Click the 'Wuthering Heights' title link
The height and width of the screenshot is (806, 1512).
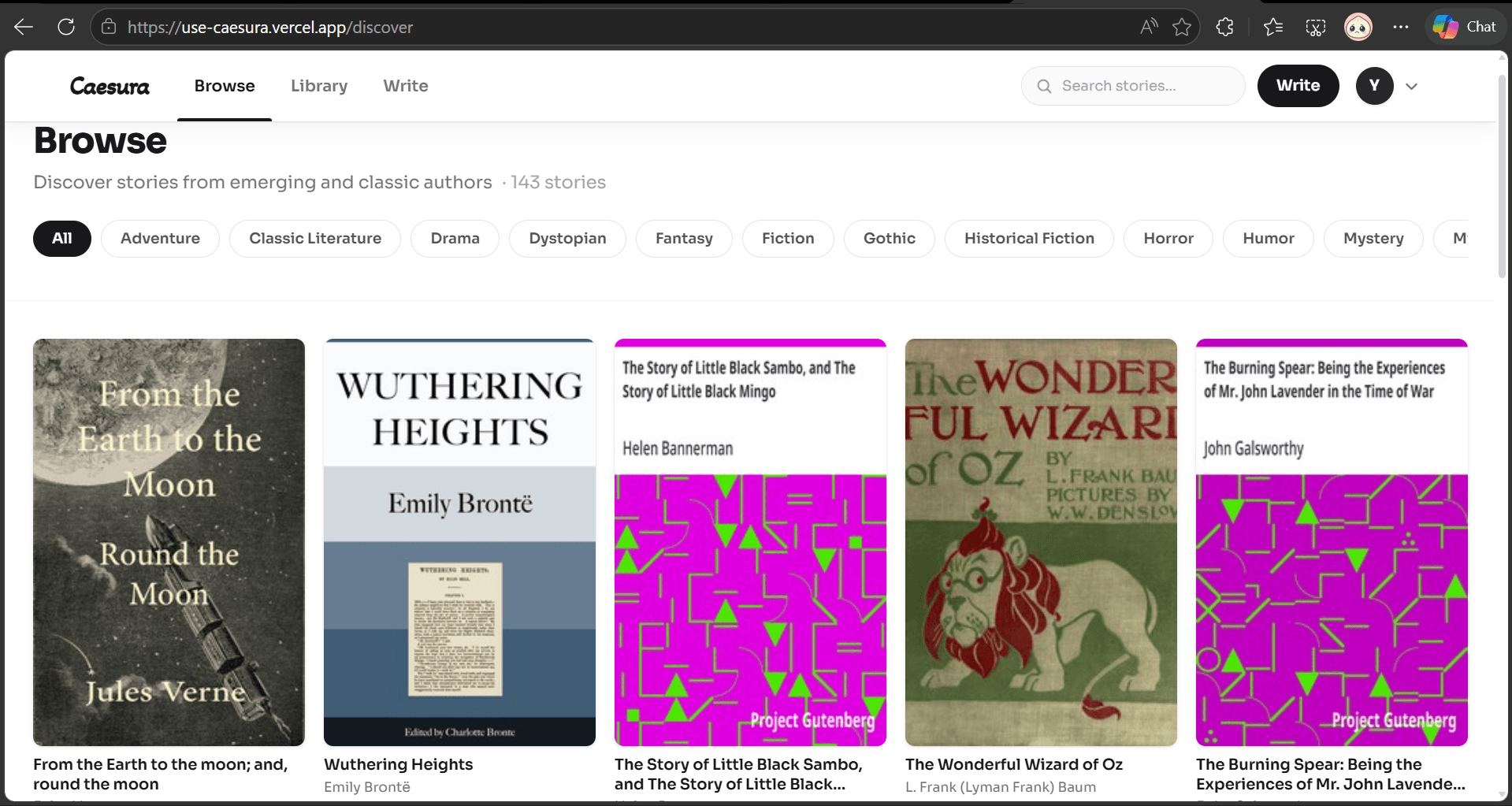[x=399, y=764]
